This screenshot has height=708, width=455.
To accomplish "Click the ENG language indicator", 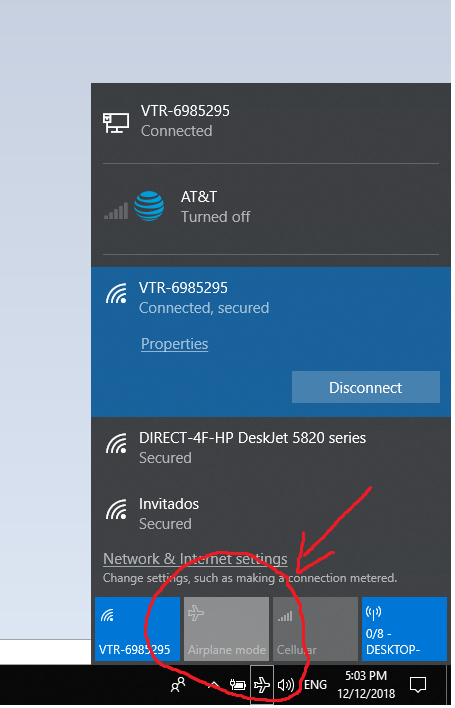I will pyautogui.click(x=316, y=687).
